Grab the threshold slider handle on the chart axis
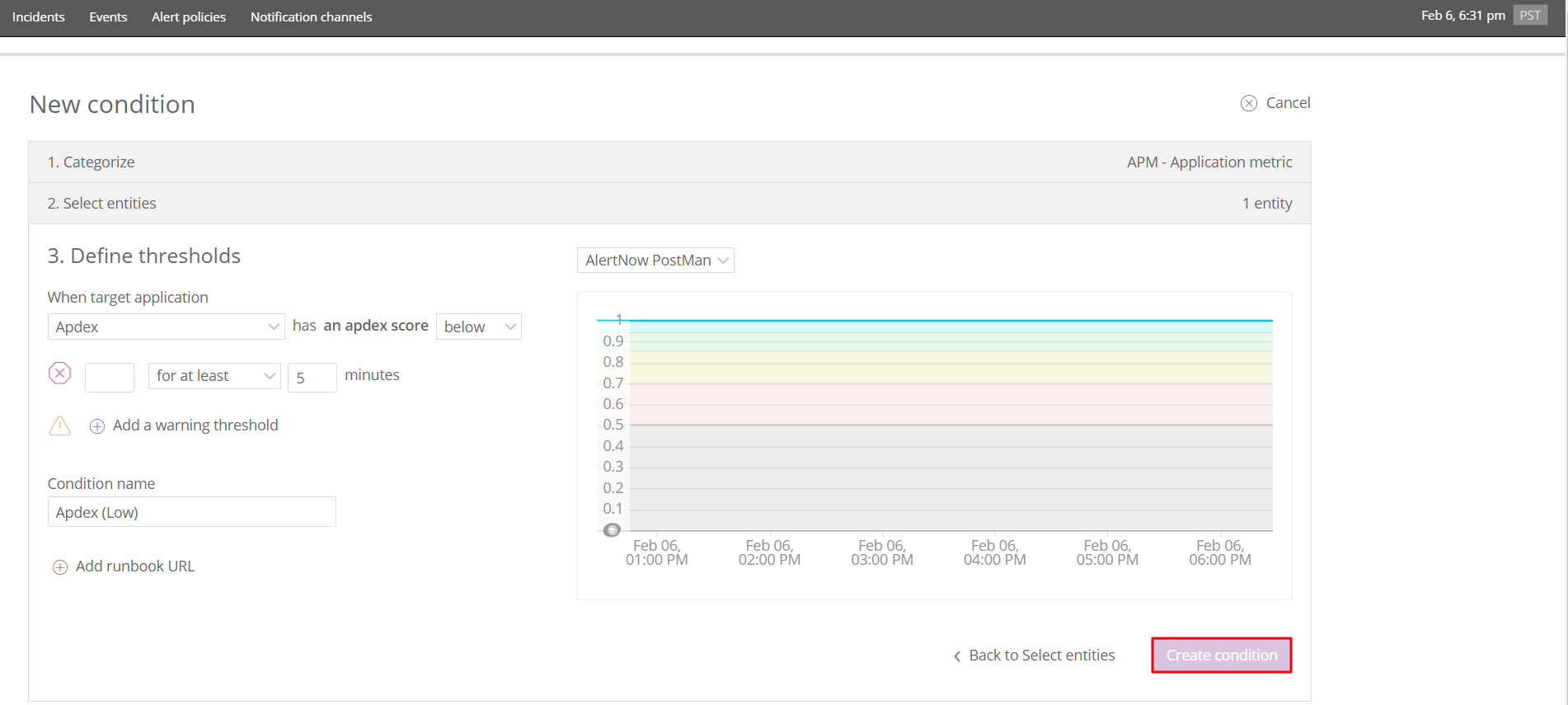Viewport: 1568px width, 705px height. 612,530
